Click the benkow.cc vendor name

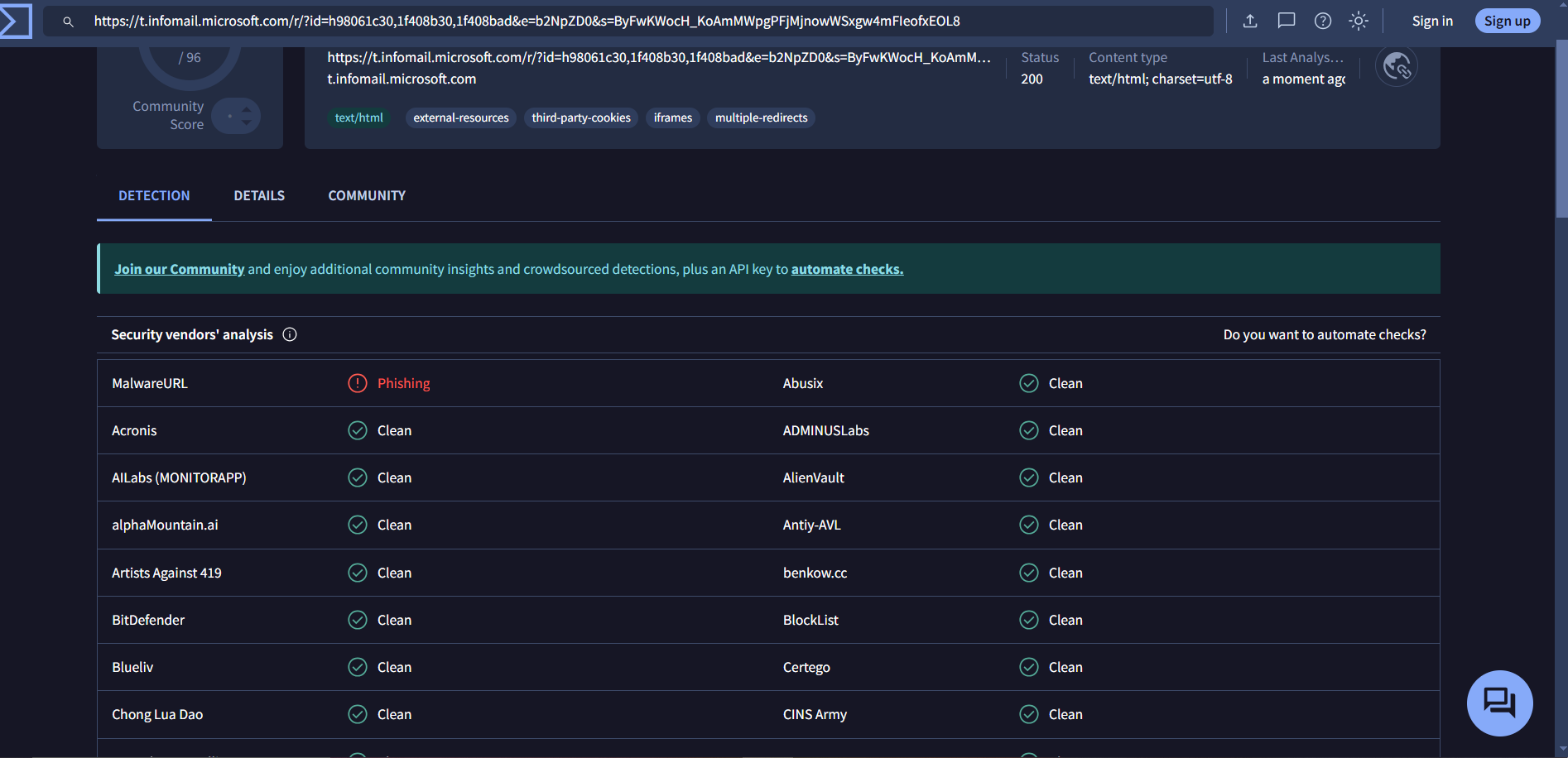[815, 573]
